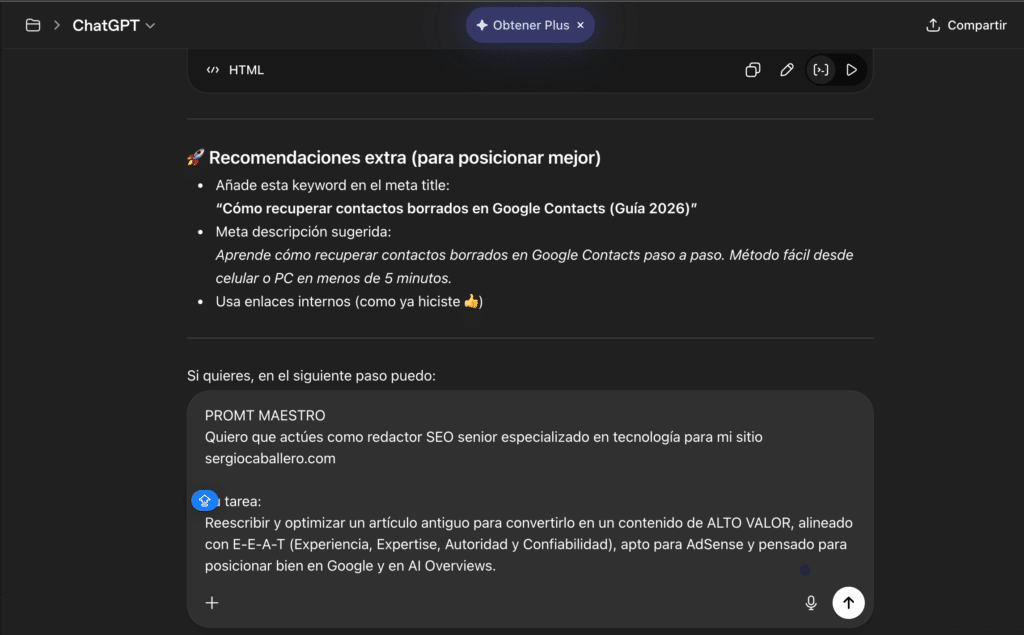The image size is (1024, 635).
Task: Dismiss the Obtener Plus banner
Action: [581, 25]
